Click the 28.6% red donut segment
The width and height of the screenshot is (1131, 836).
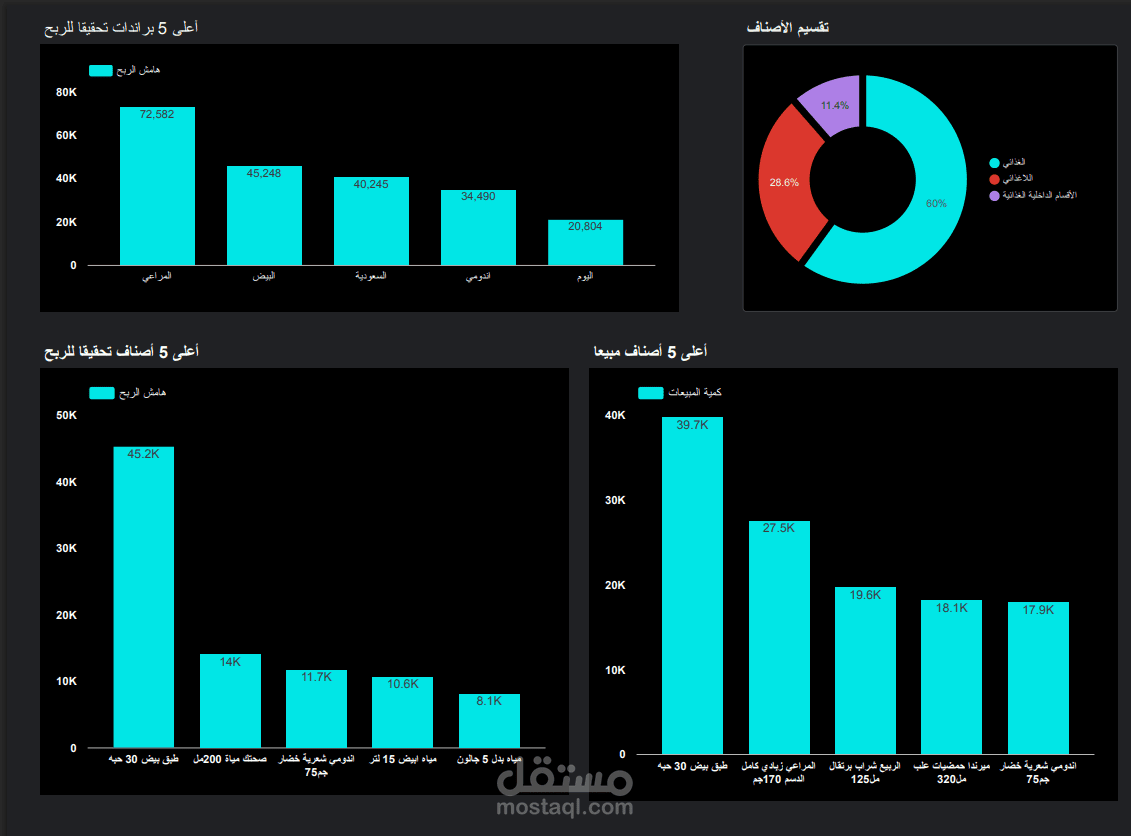click(x=786, y=182)
